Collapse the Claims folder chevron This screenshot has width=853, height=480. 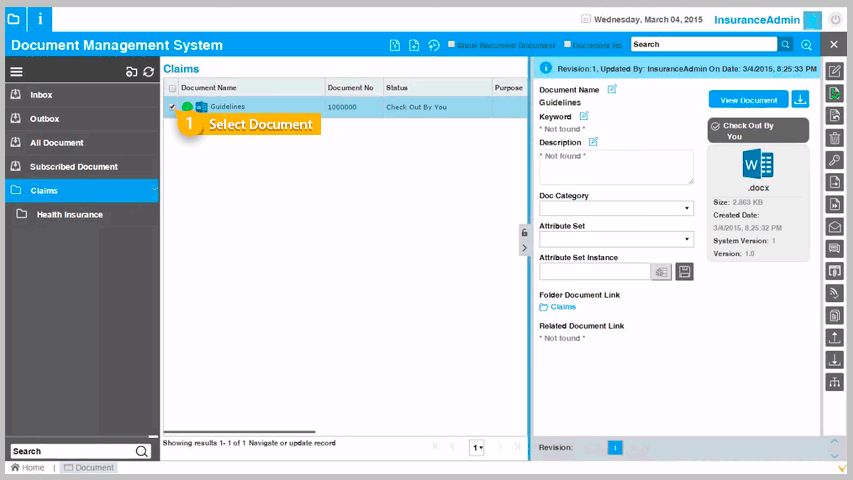pyautogui.click(x=154, y=189)
